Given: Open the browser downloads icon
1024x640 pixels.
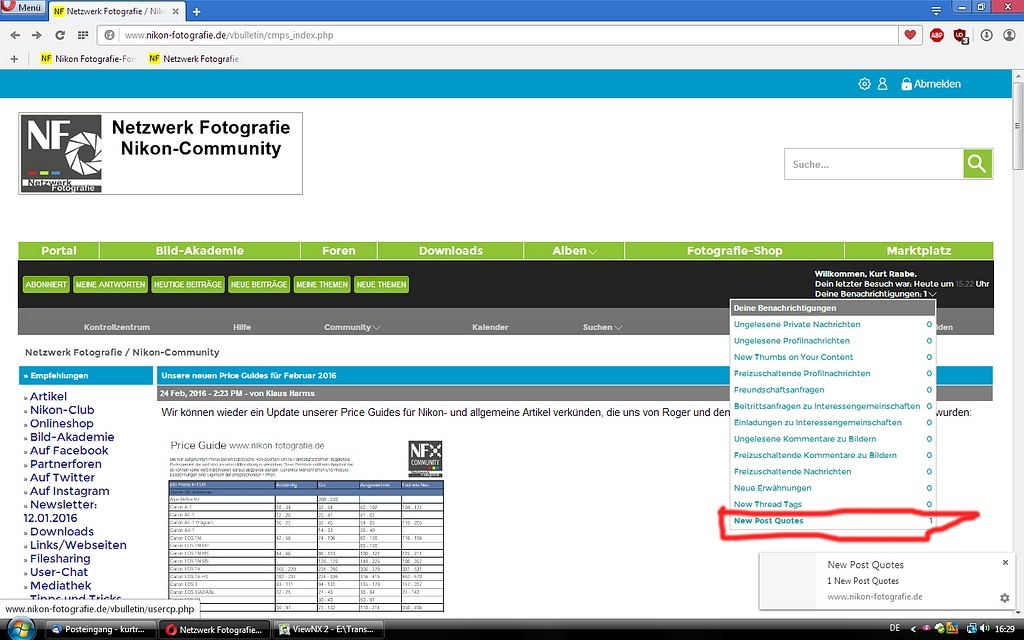Looking at the screenshot, I should tap(986, 35).
